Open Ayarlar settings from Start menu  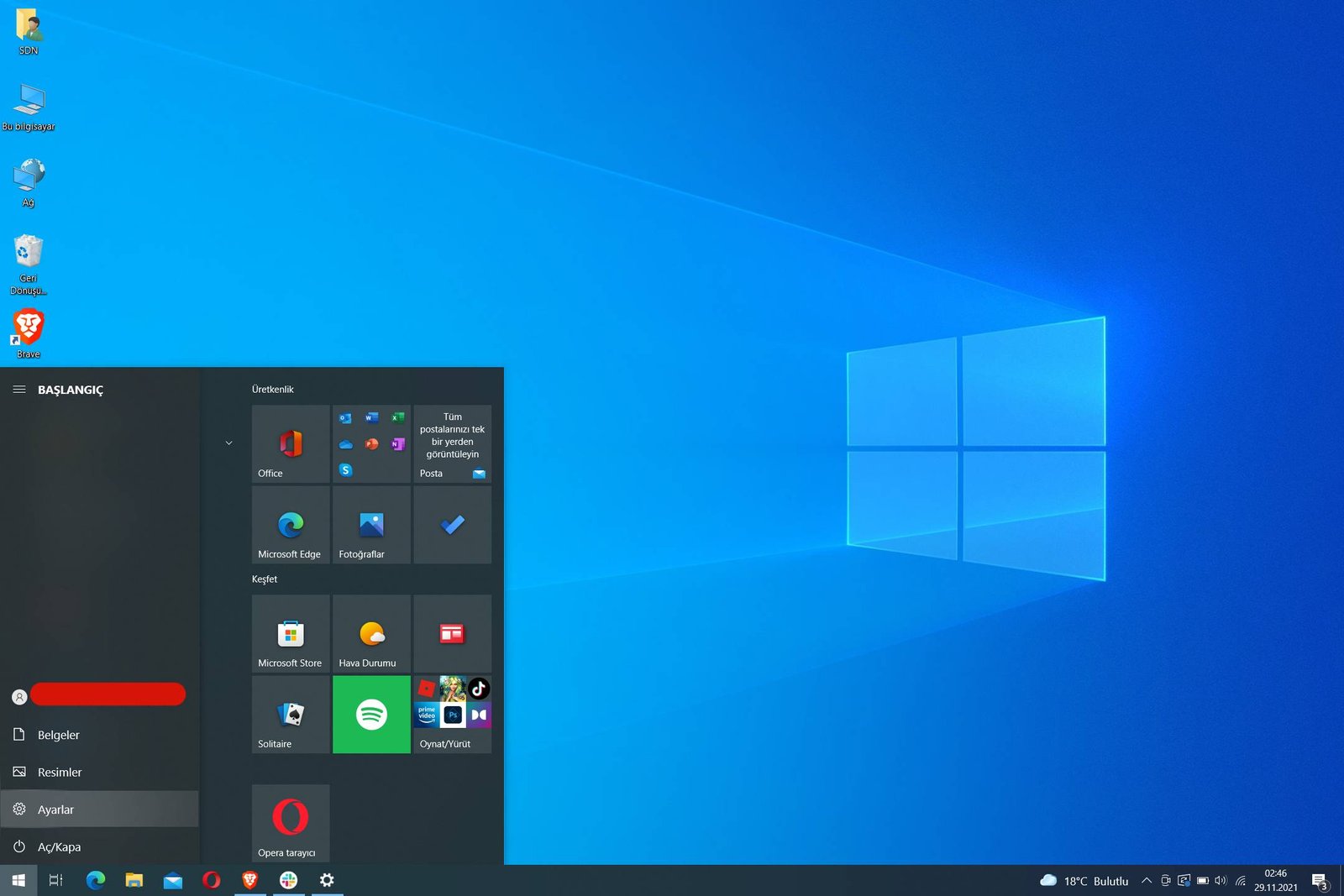click(x=55, y=810)
